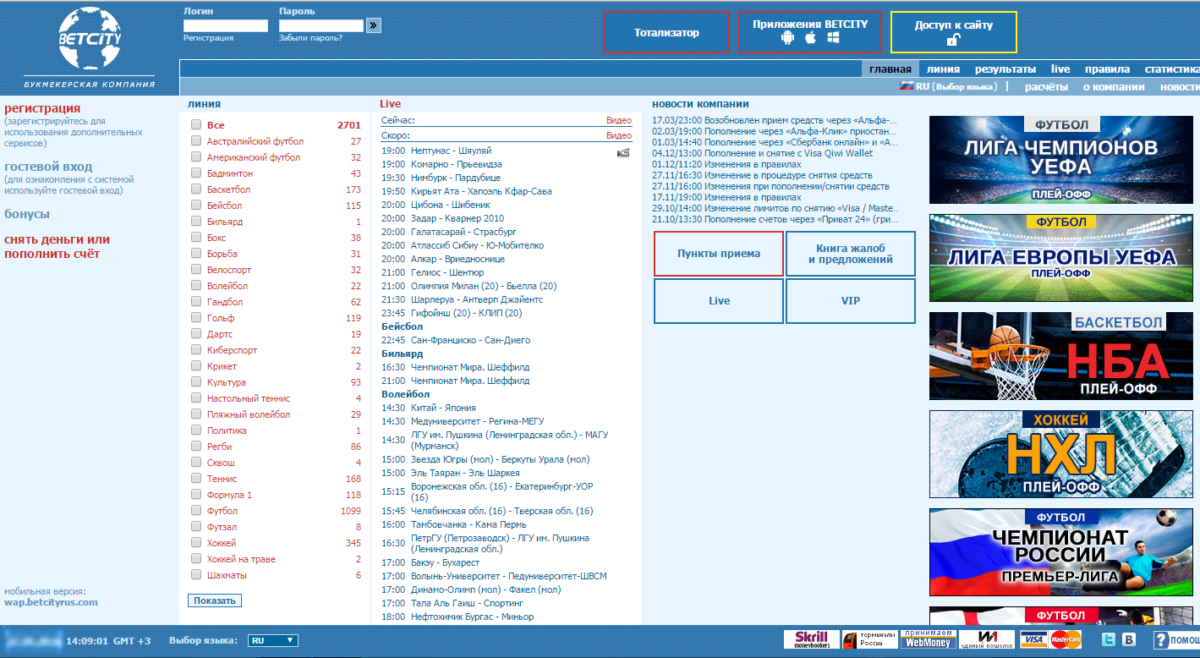The height and width of the screenshot is (658, 1200).
Task: Tick the Баскетбол checkbox
Action: click(x=196, y=189)
